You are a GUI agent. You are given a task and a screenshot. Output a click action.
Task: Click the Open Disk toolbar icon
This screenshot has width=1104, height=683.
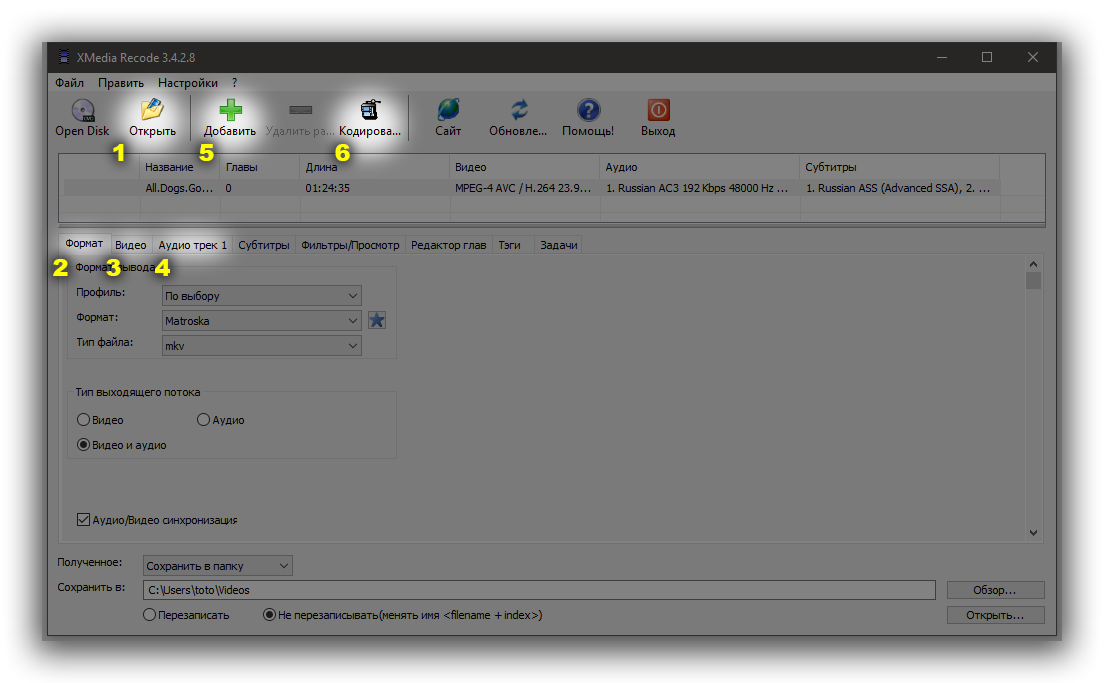[82, 110]
